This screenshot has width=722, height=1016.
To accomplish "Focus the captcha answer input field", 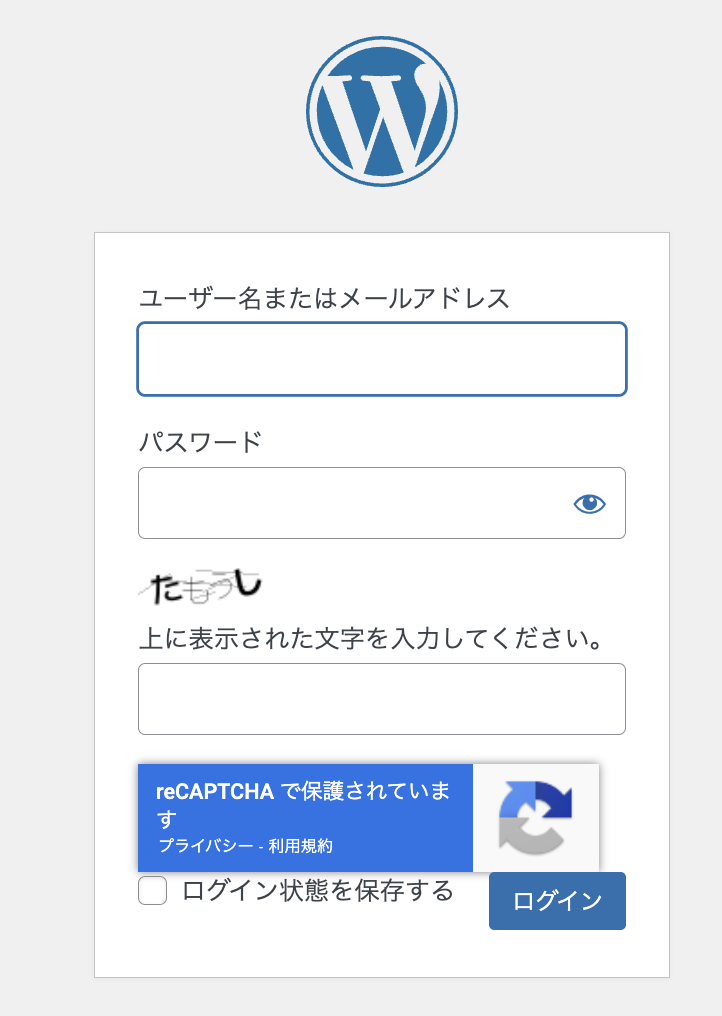I will point(382,698).
